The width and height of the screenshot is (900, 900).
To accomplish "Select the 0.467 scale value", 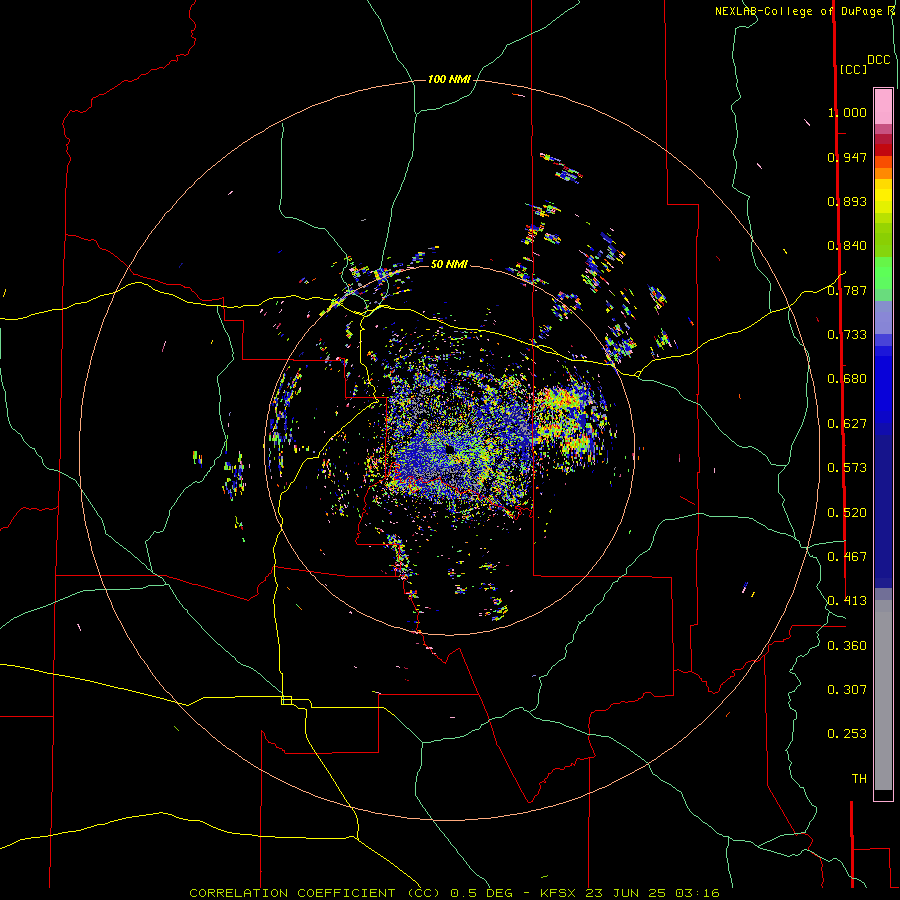I will pyautogui.click(x=847, y=557).
